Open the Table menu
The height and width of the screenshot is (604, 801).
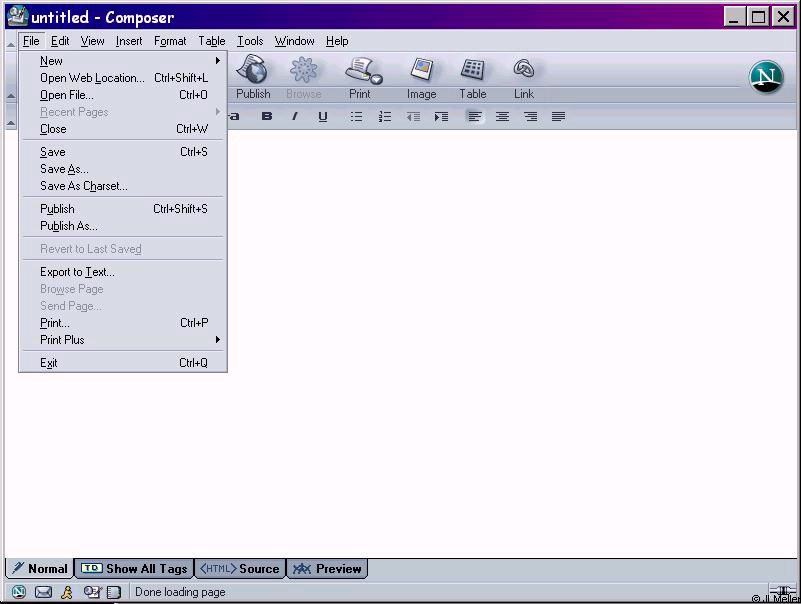pos(211,41)
